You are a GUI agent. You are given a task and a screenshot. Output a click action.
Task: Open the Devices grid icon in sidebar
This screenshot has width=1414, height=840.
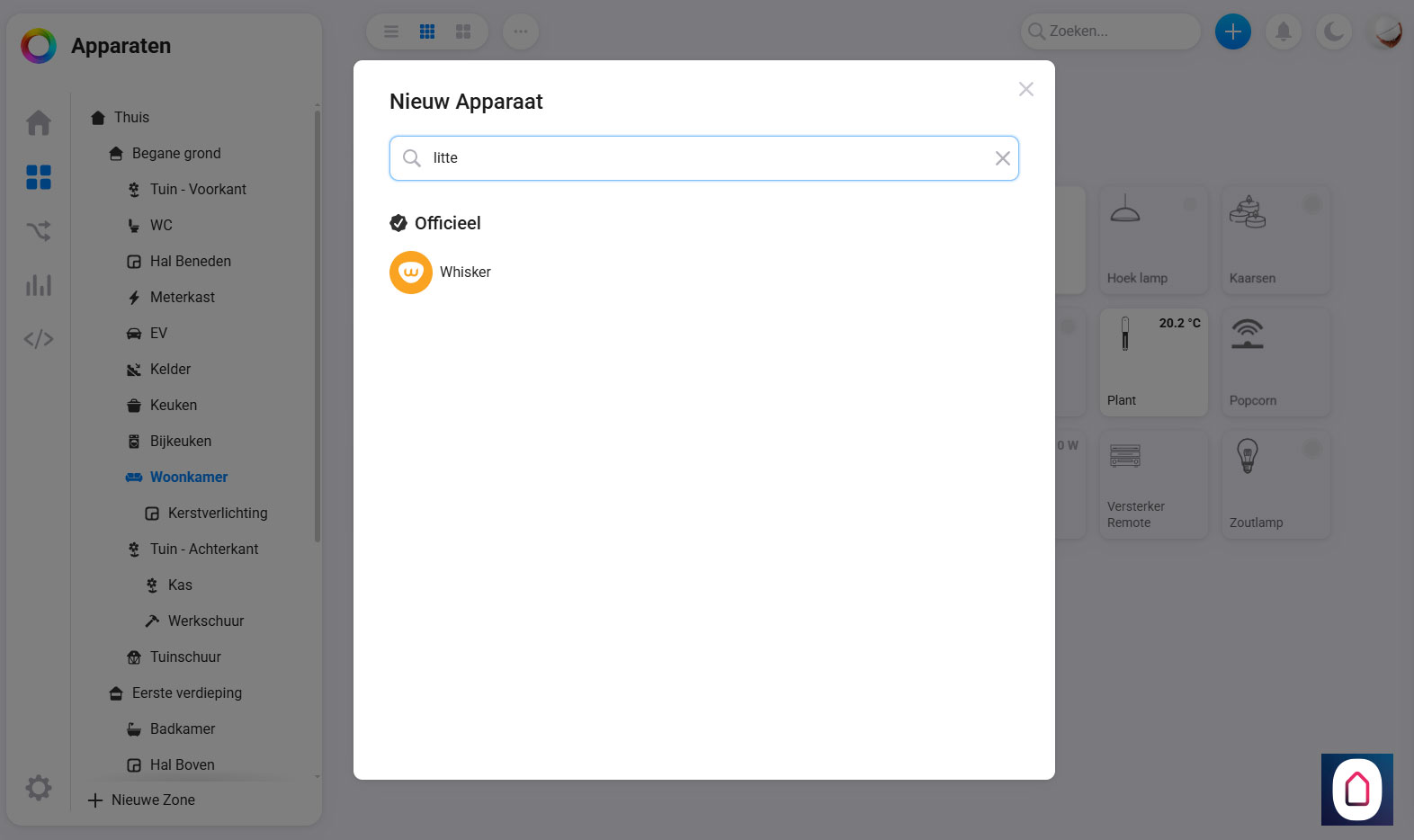[39, 177]
